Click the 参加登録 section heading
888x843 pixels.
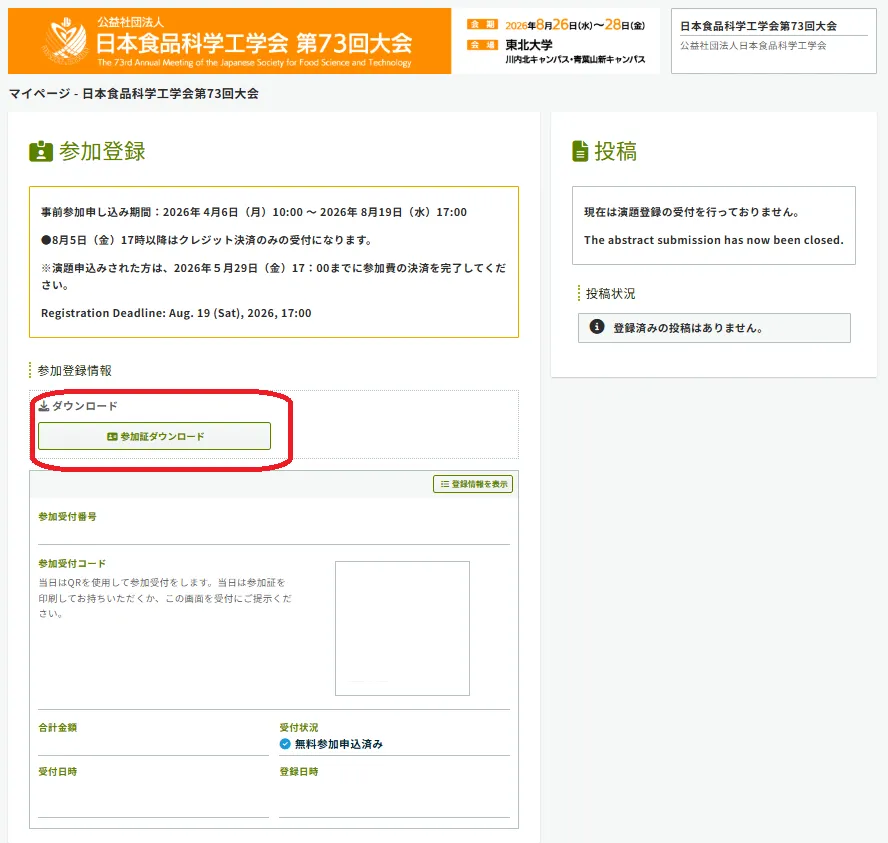coord(102,152)
